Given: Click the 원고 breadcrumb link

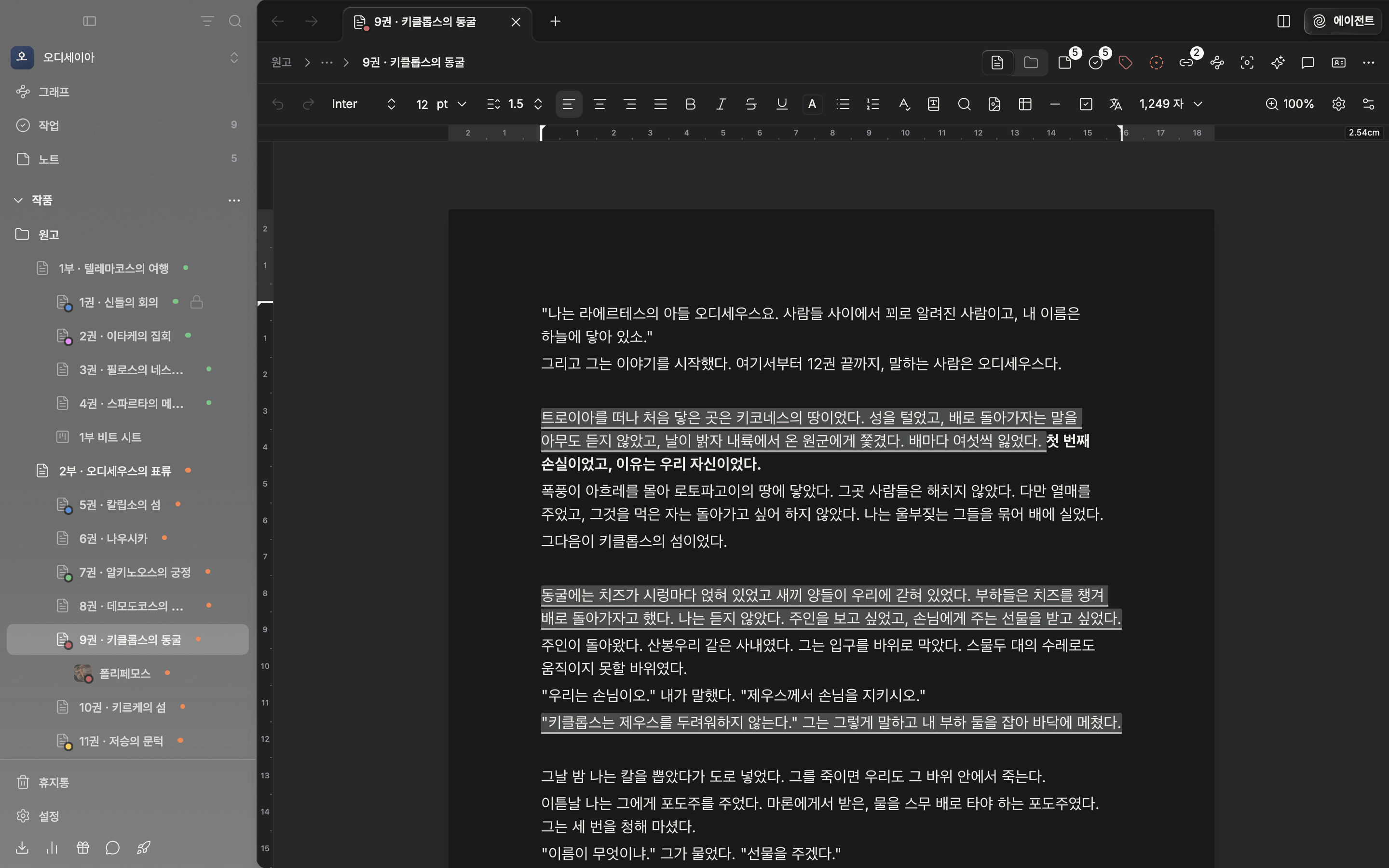Looking at the screenshot, I should point(281,62).
